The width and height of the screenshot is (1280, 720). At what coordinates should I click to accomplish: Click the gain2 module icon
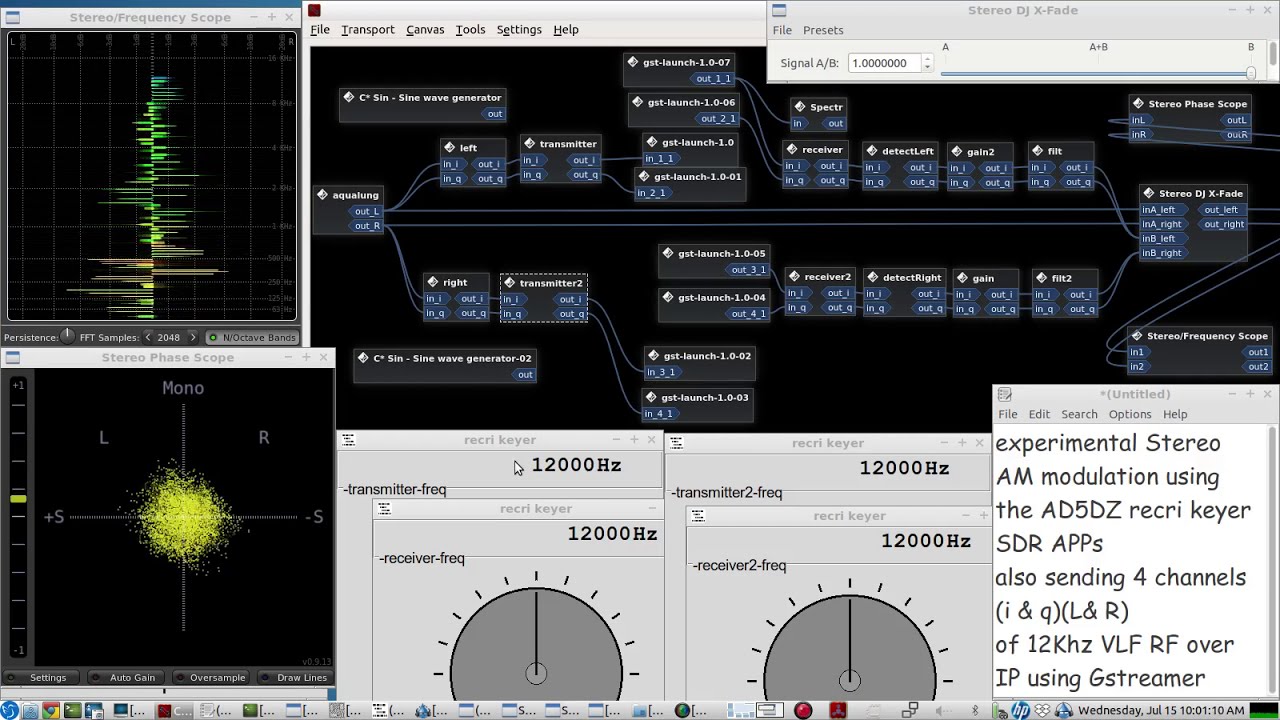pos(957,152)
